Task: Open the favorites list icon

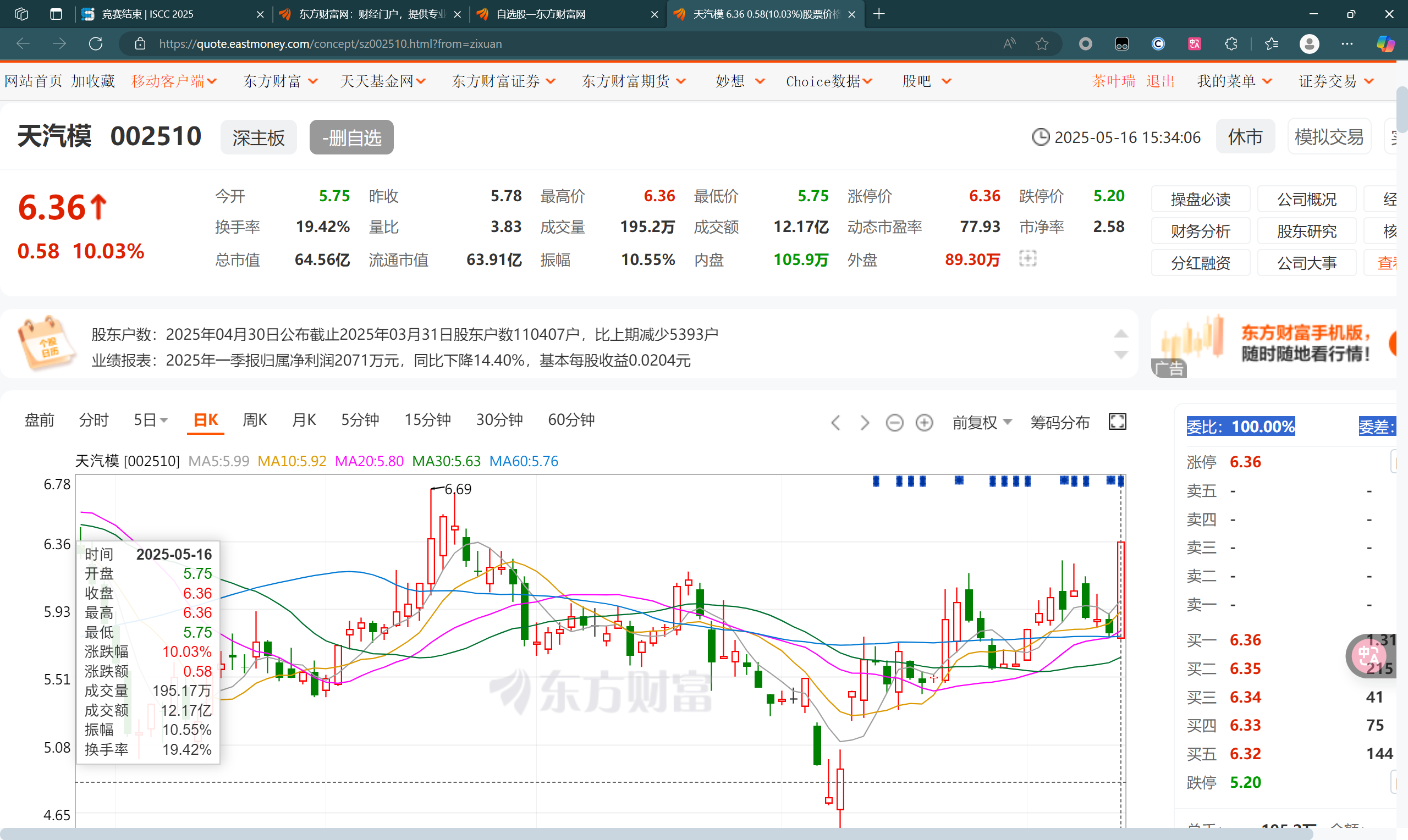Action: [x=1272, y=43]
